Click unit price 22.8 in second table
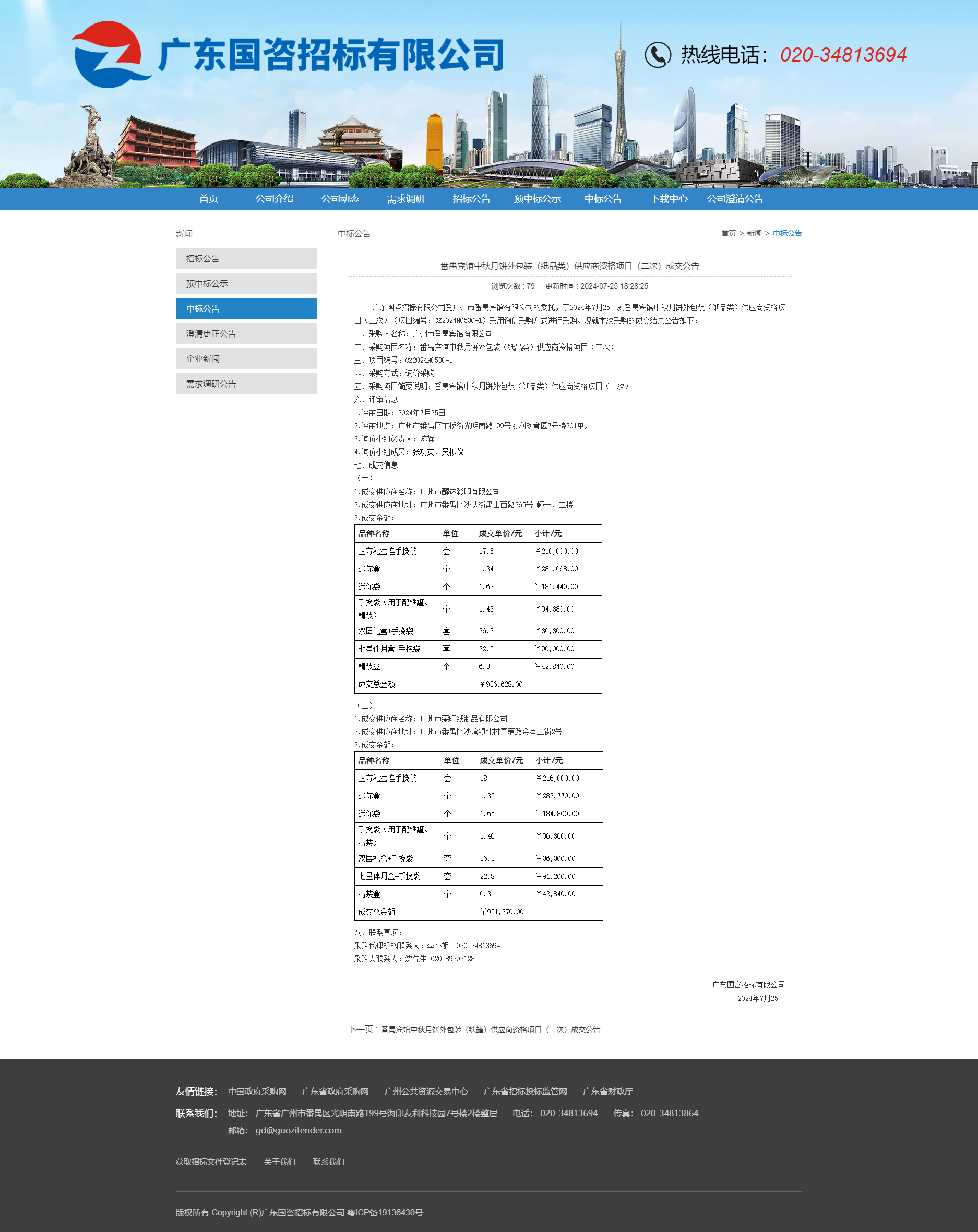This screenshot has width=978, height=1232. click(x=504, y=877)
